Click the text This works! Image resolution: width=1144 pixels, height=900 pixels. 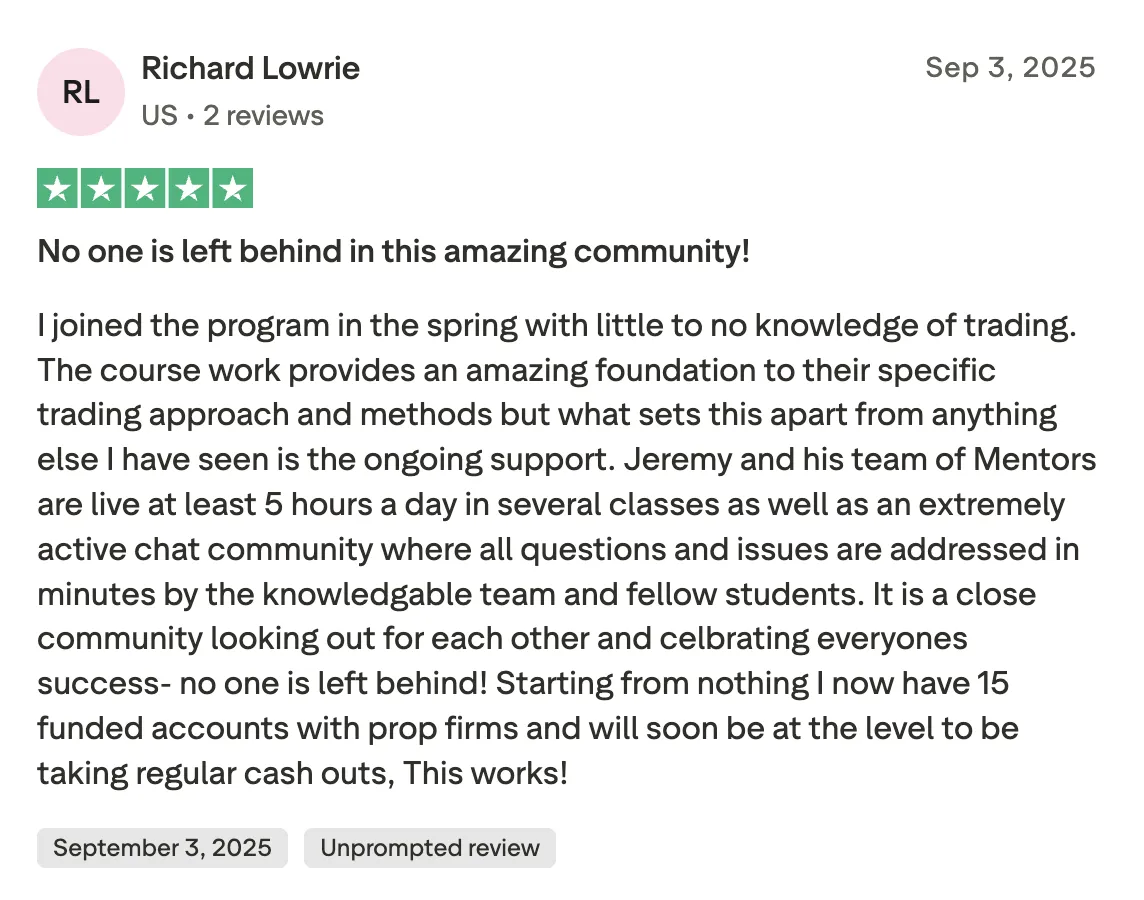click(485, 773)
